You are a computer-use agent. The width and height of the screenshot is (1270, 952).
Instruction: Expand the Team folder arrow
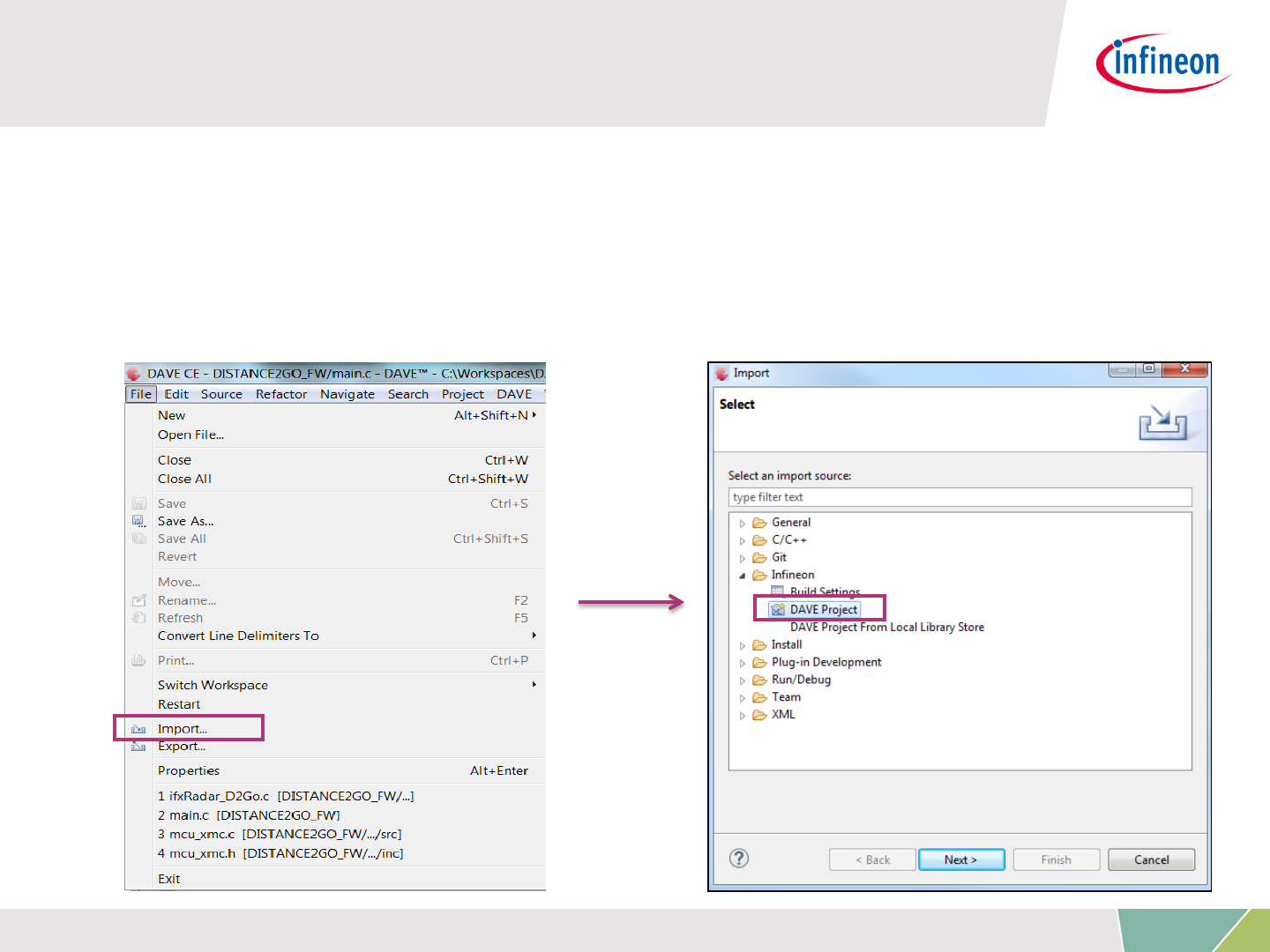[x=743, y=698]
